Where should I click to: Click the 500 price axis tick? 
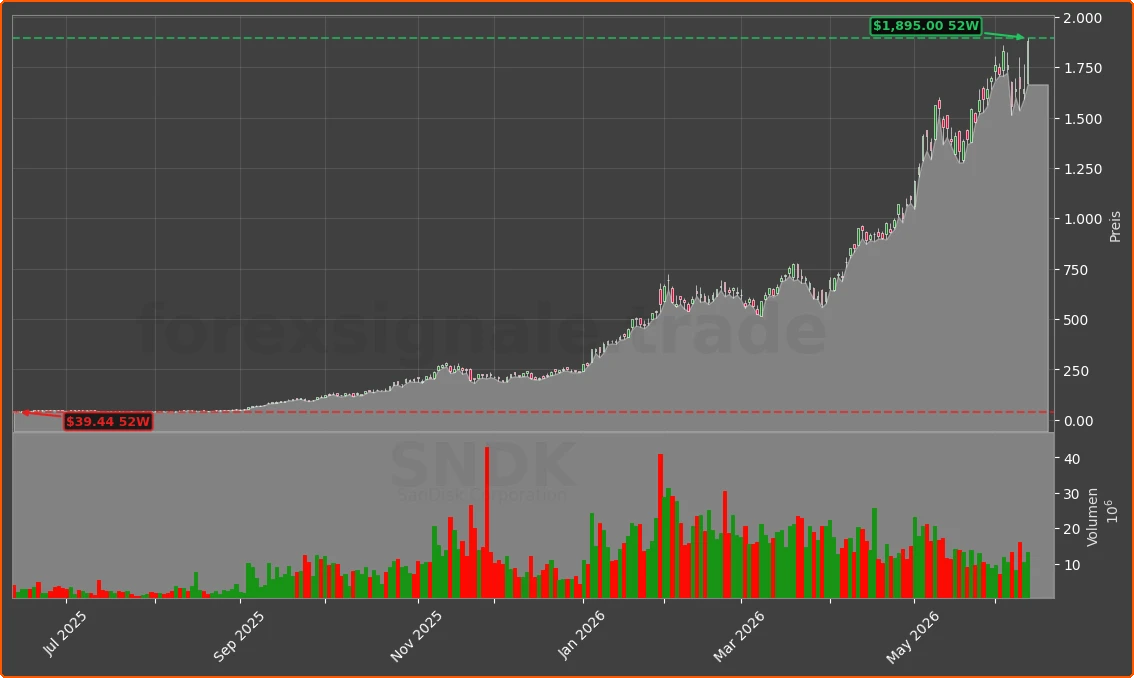[x=1075, y=320]
